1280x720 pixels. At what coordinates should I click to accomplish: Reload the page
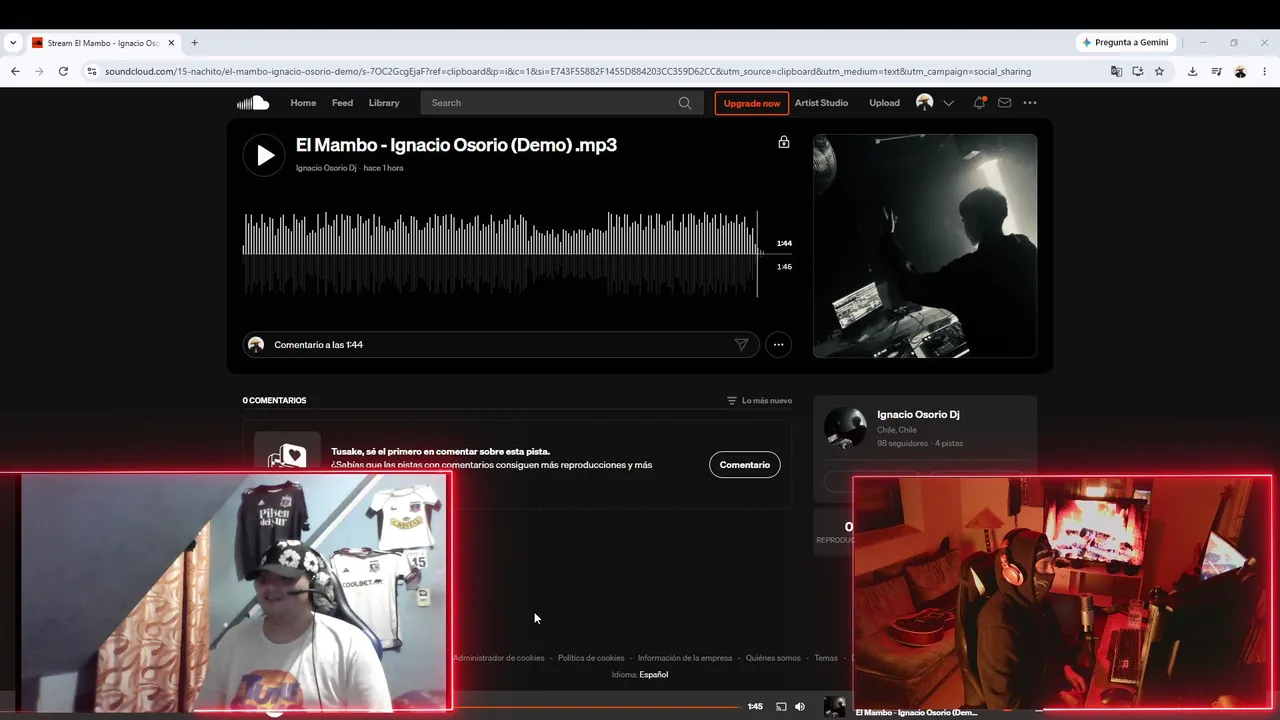[63, 72]
